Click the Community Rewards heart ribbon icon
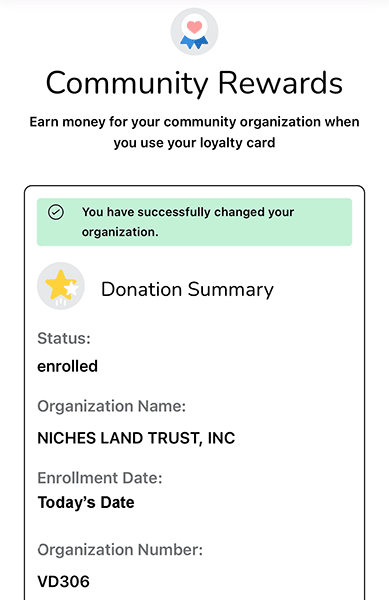 (x=194, y=31)
